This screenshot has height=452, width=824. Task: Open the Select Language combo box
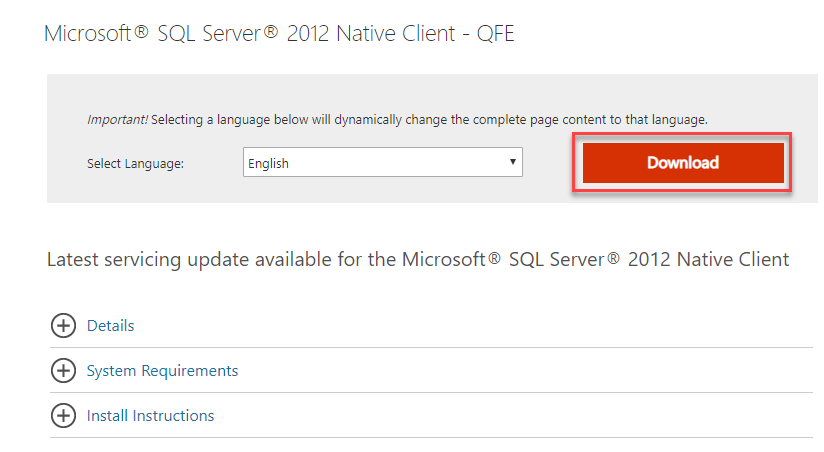382,163
